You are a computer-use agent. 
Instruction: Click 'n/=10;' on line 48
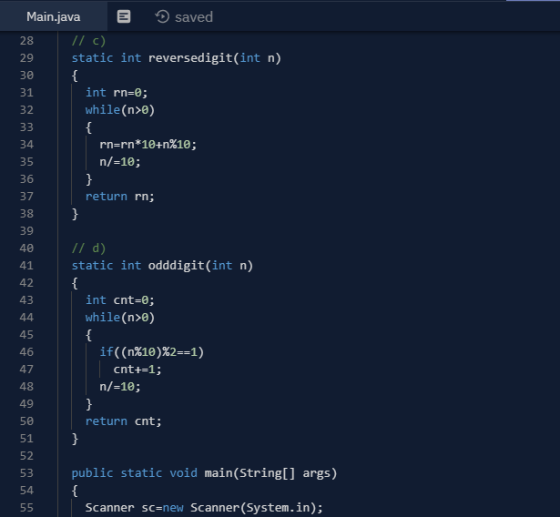(x=120, y=387)
